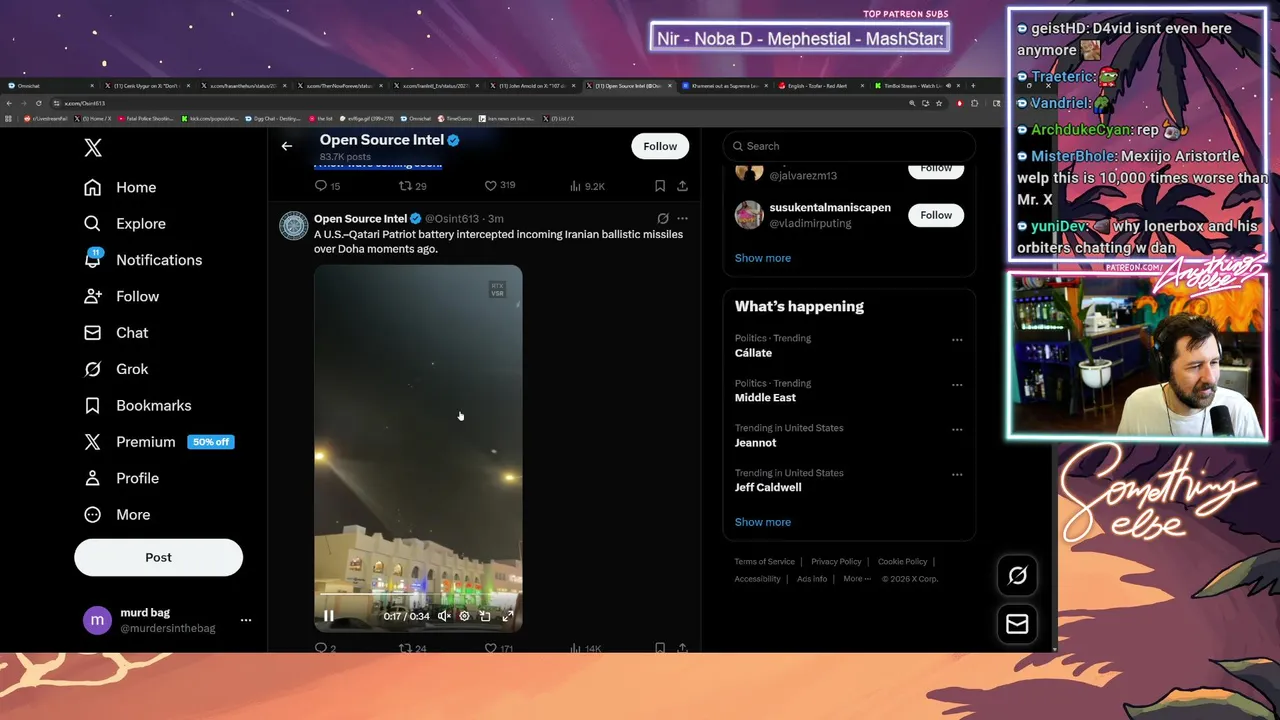This screenshot has height=720, width=1280.
Task: Open Notifications with 11 badge
Action: click(x=143, y=260)
